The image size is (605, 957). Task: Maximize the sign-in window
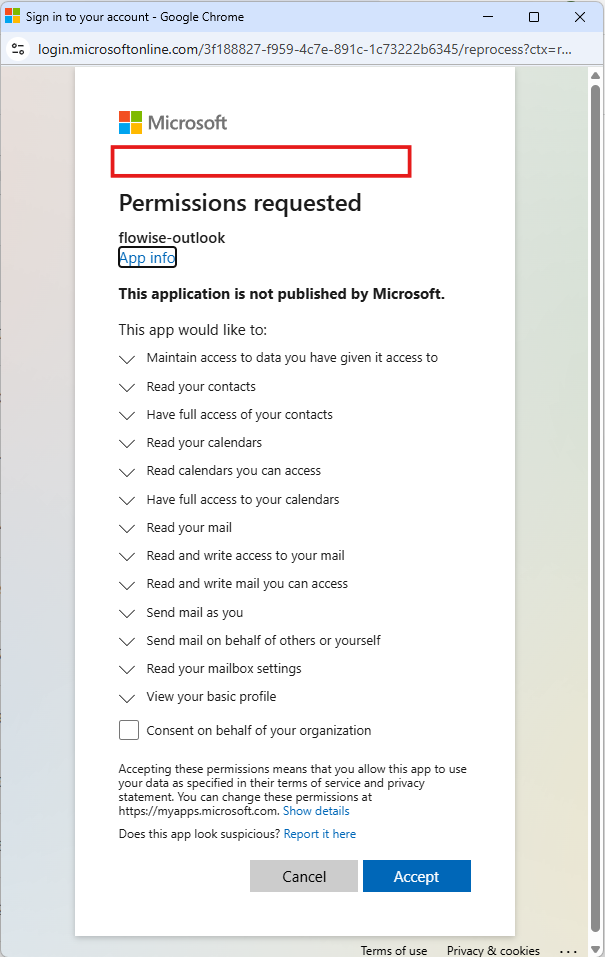tap(534, 17)
